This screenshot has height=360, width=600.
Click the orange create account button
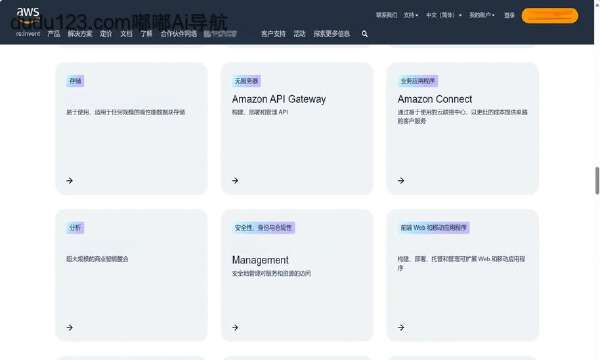coord(550,16)
